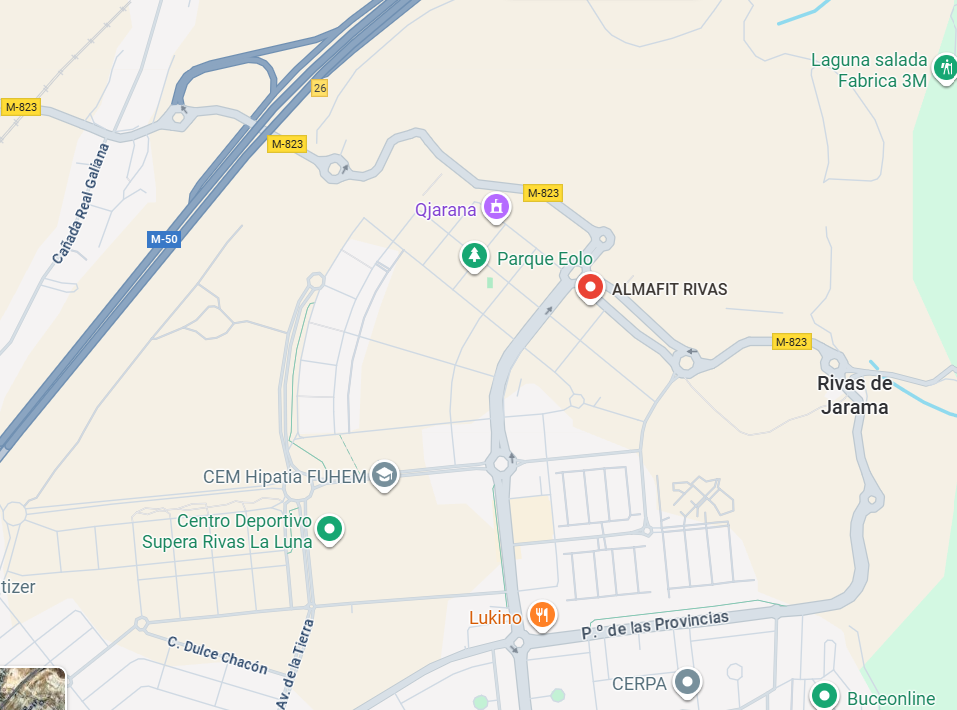Screen dimensions: 957x710
Task: Select the blue M-50 highway shield
Action: coord(164,239)
